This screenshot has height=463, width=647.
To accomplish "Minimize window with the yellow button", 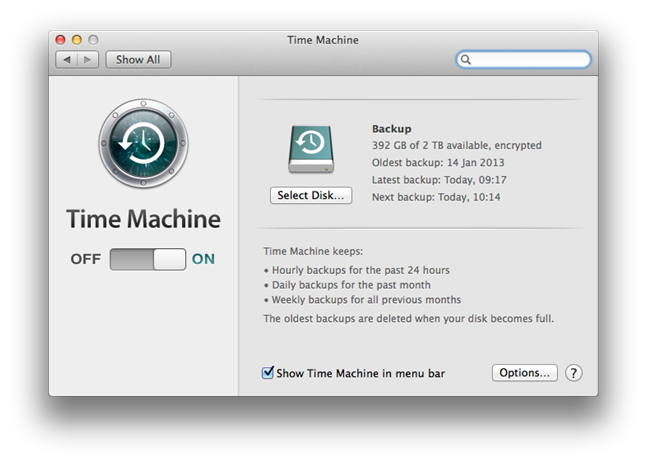I will point(77,40).
